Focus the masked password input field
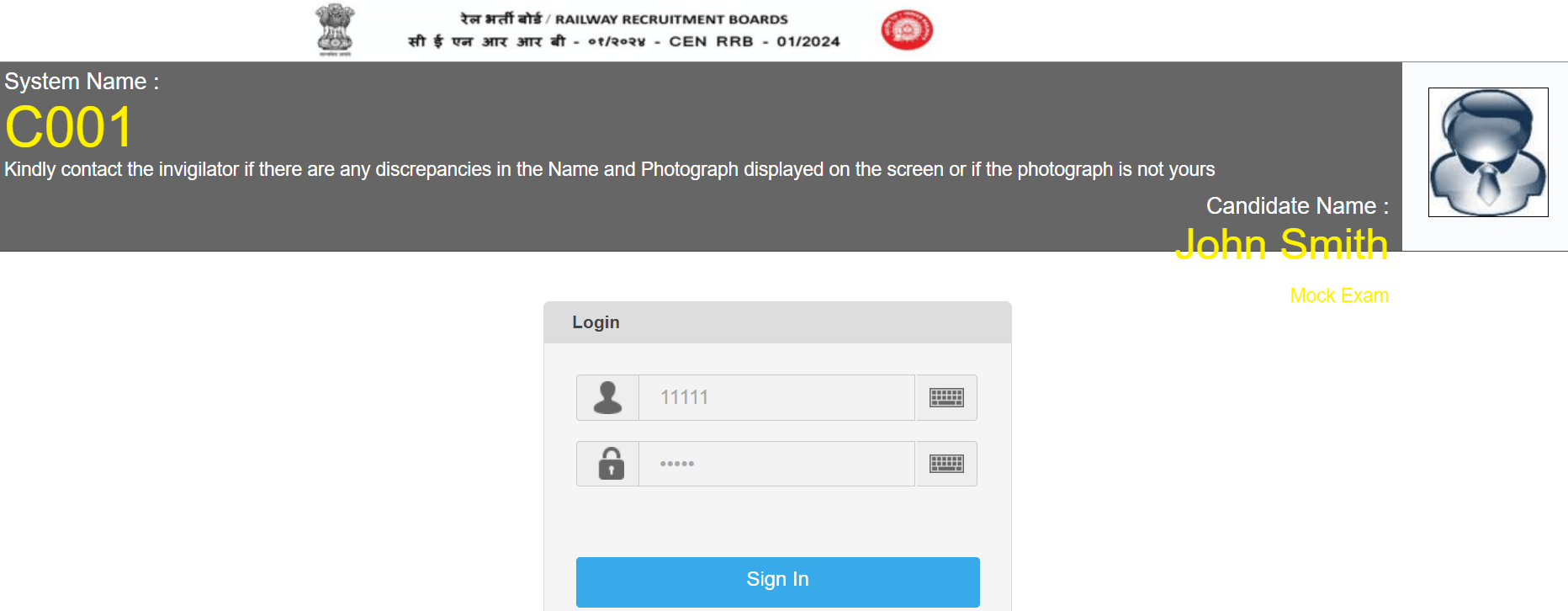The height and width of the screenshot is (611, 1568). 776,464
